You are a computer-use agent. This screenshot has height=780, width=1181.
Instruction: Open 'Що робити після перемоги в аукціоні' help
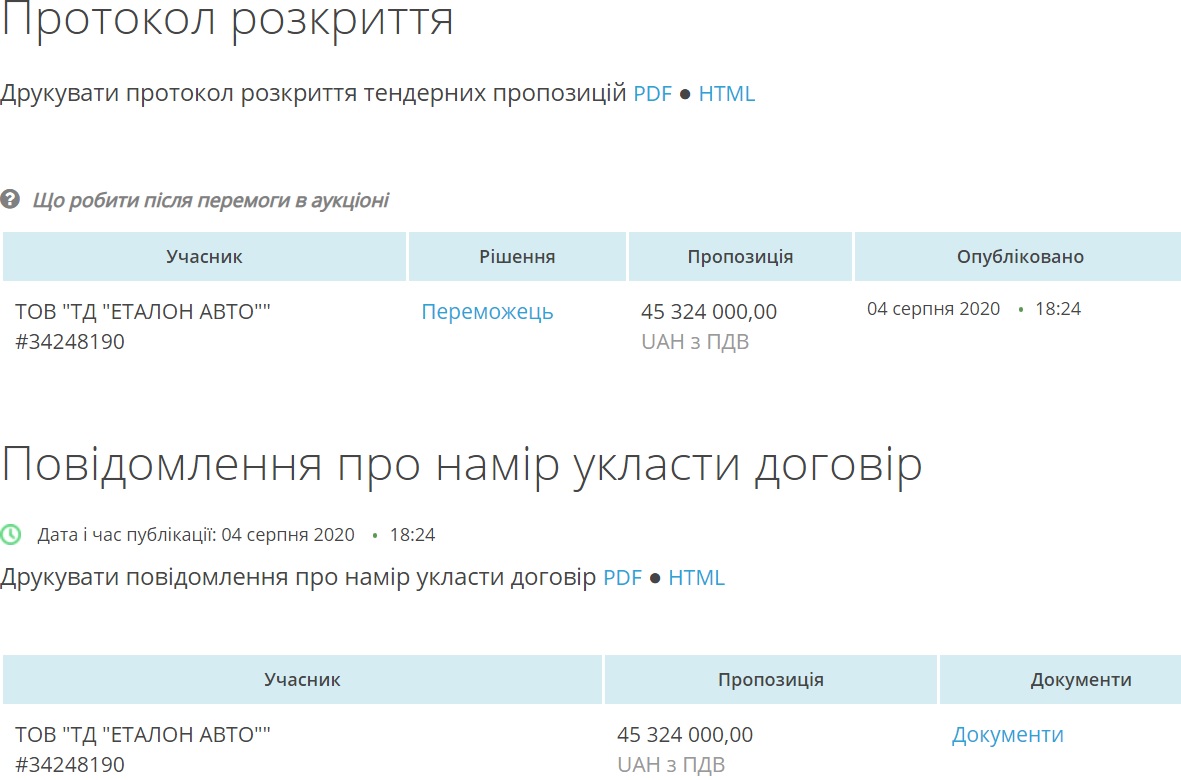point(211,200)
